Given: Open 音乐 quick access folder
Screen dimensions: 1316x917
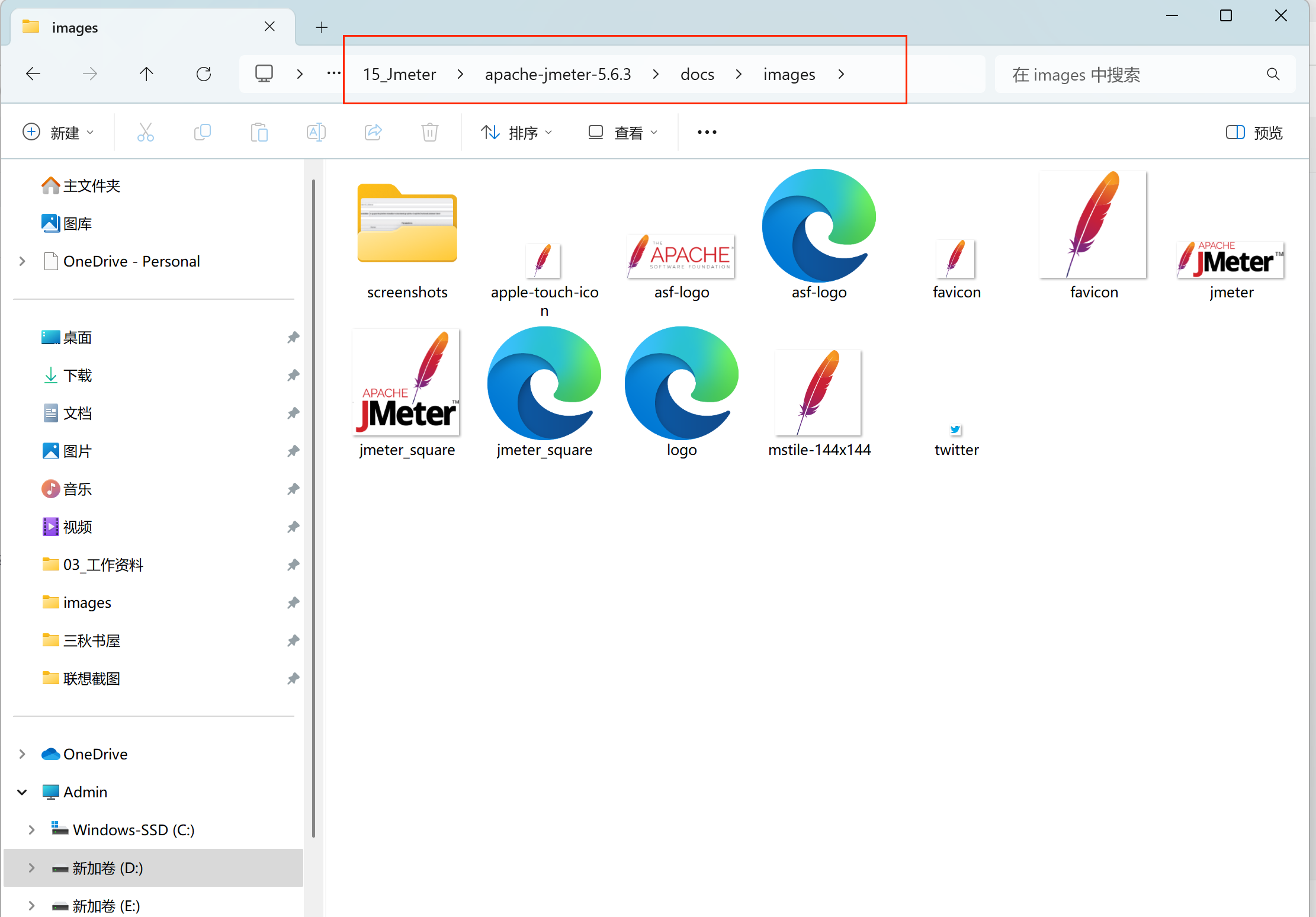Looking at the screenshot, I should [67, 489].
